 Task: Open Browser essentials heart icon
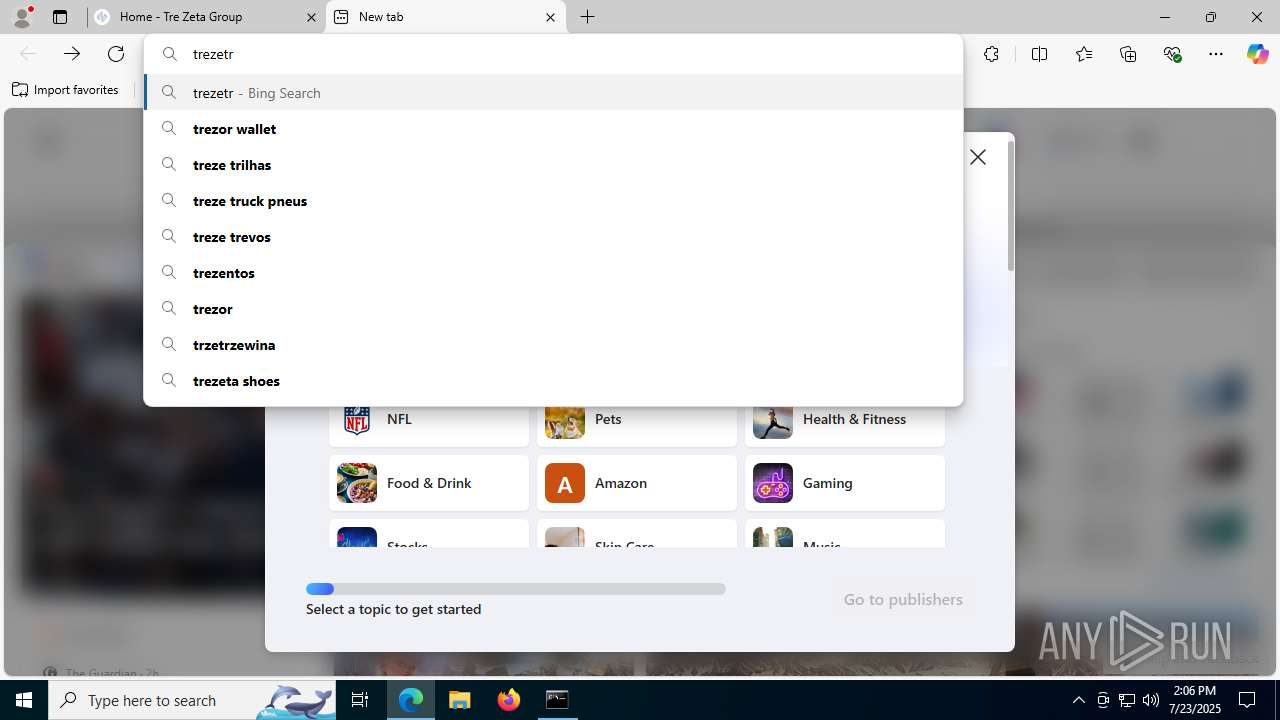click(x=1173, y=54)
